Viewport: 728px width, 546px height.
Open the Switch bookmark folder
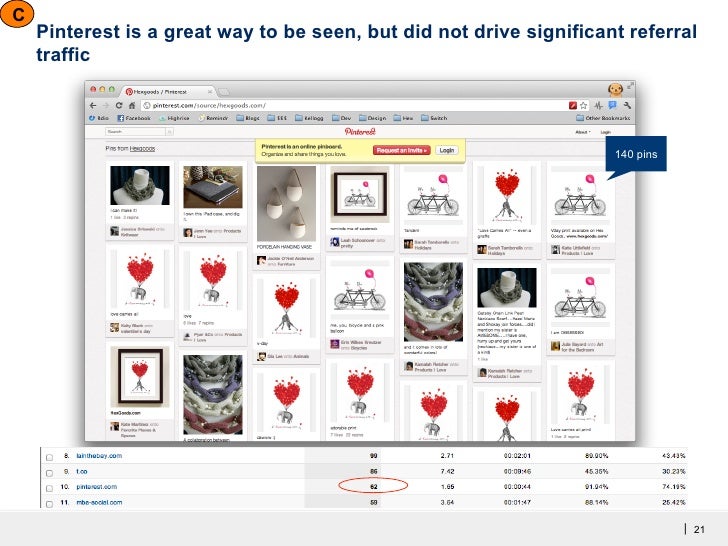point(434,118)
